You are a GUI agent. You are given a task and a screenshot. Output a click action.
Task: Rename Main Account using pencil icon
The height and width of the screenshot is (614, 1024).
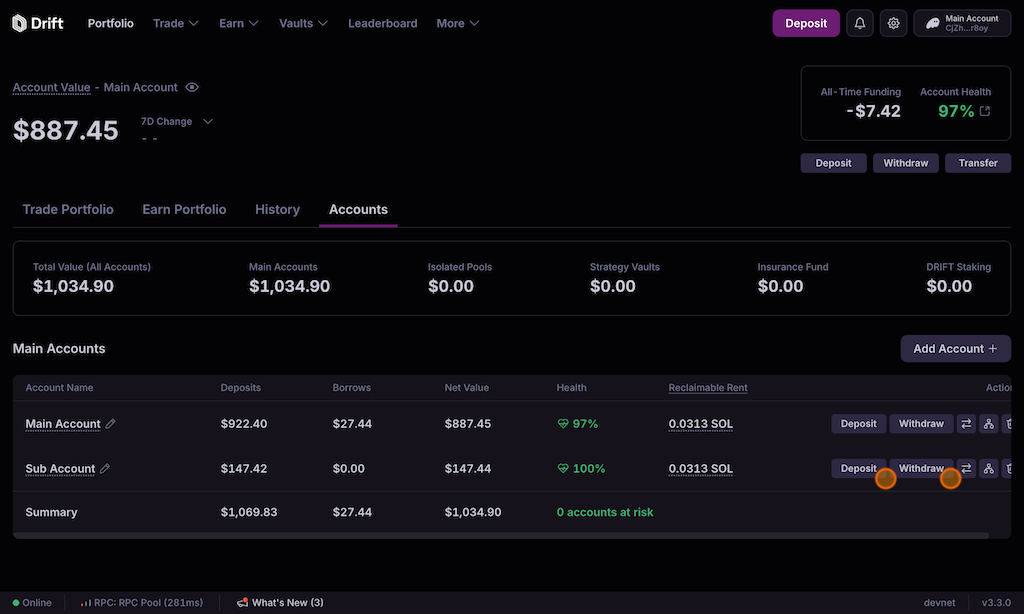(111, 424)
